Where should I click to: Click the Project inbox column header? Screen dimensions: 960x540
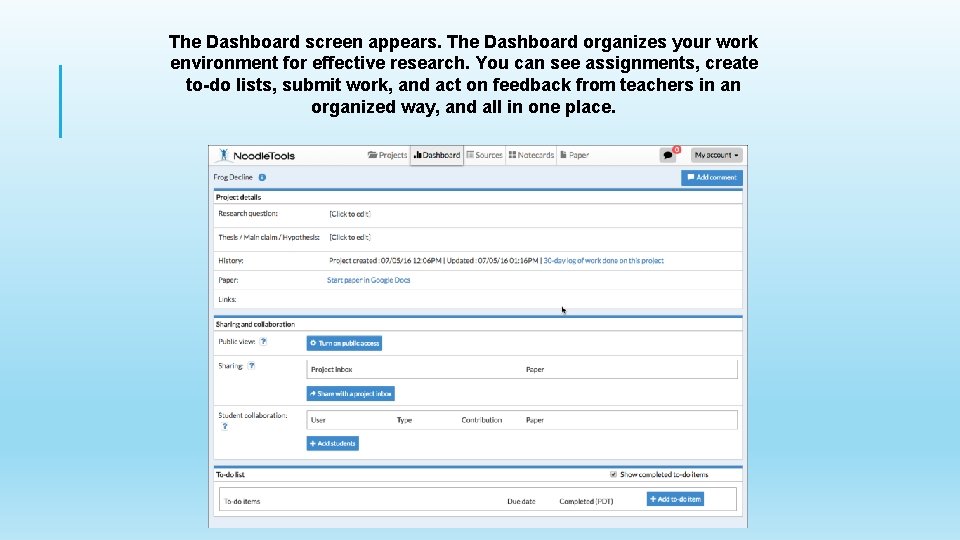[x=331, y=370]
